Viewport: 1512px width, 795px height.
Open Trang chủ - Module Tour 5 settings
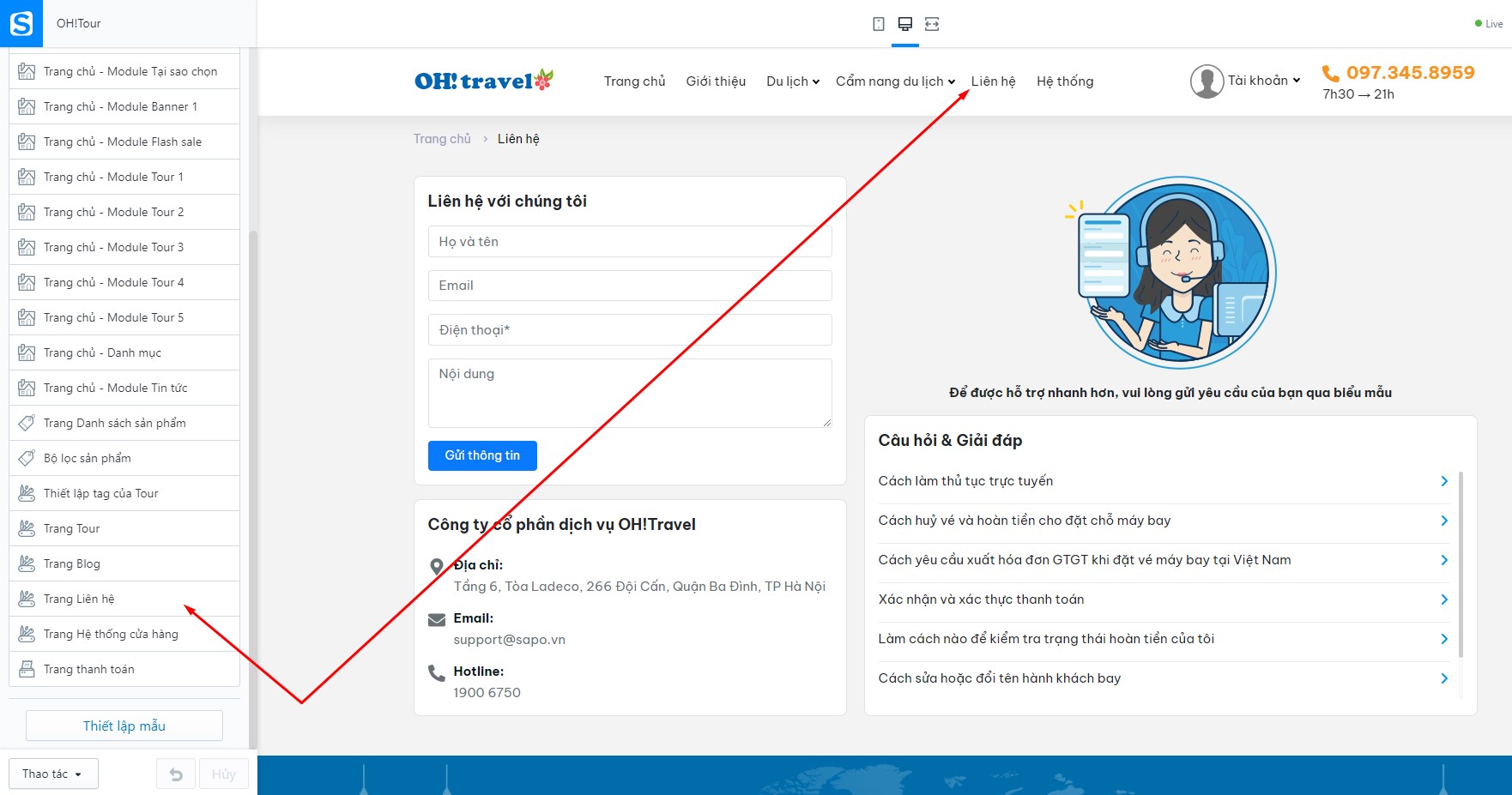click(x=124, y=317)
